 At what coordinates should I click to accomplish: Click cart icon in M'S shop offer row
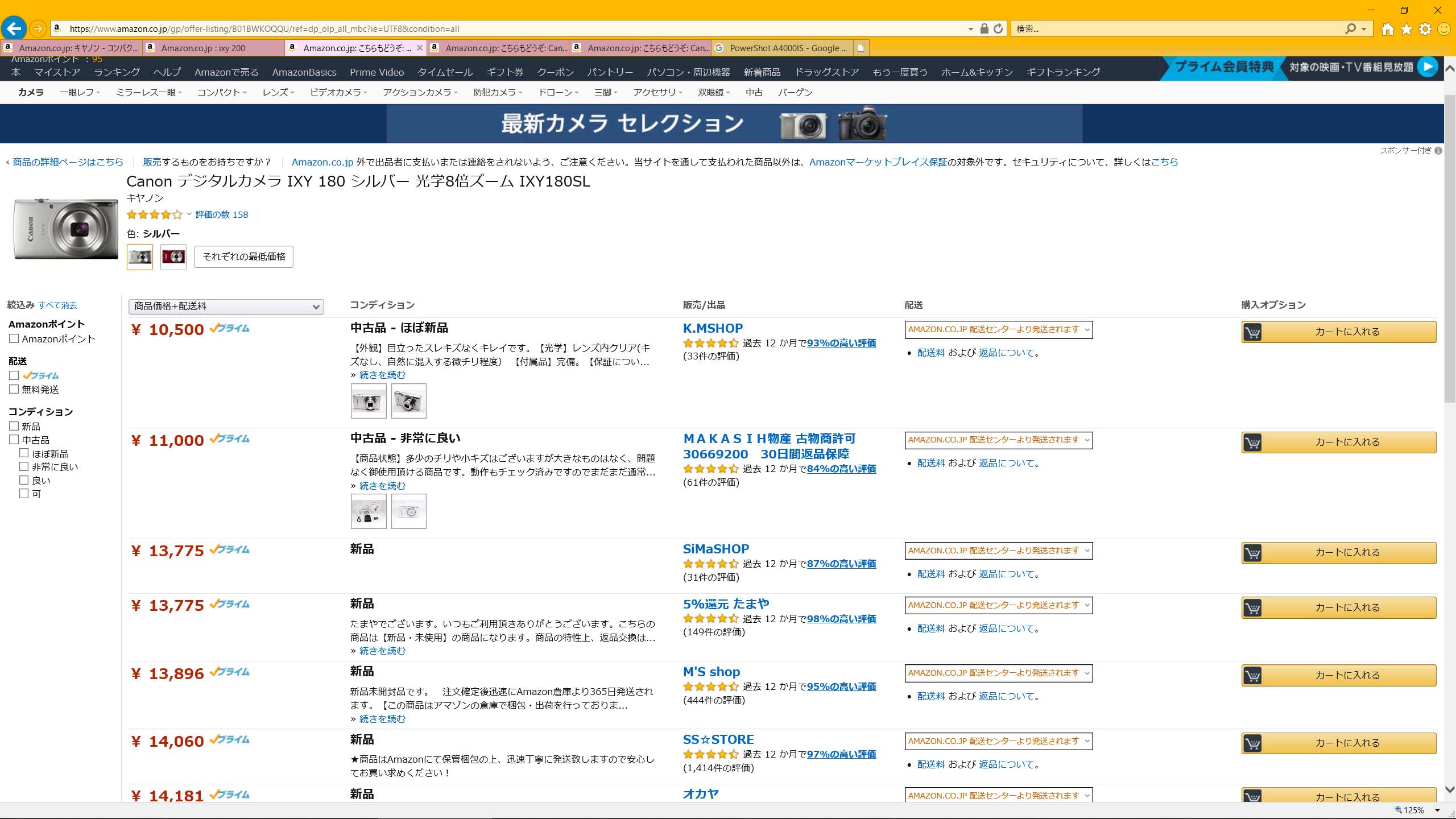pyautogui.click(x=1252, y=676)
